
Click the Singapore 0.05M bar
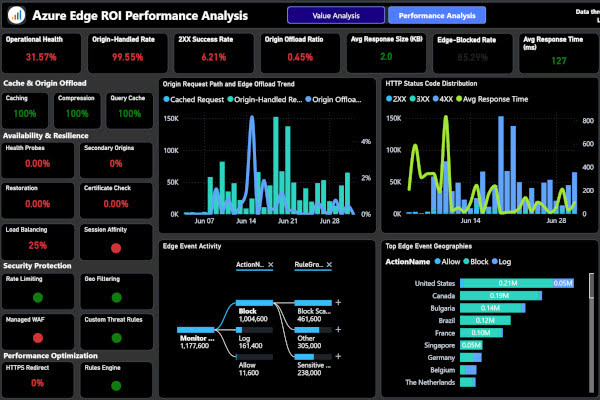[x=471, y=345]
